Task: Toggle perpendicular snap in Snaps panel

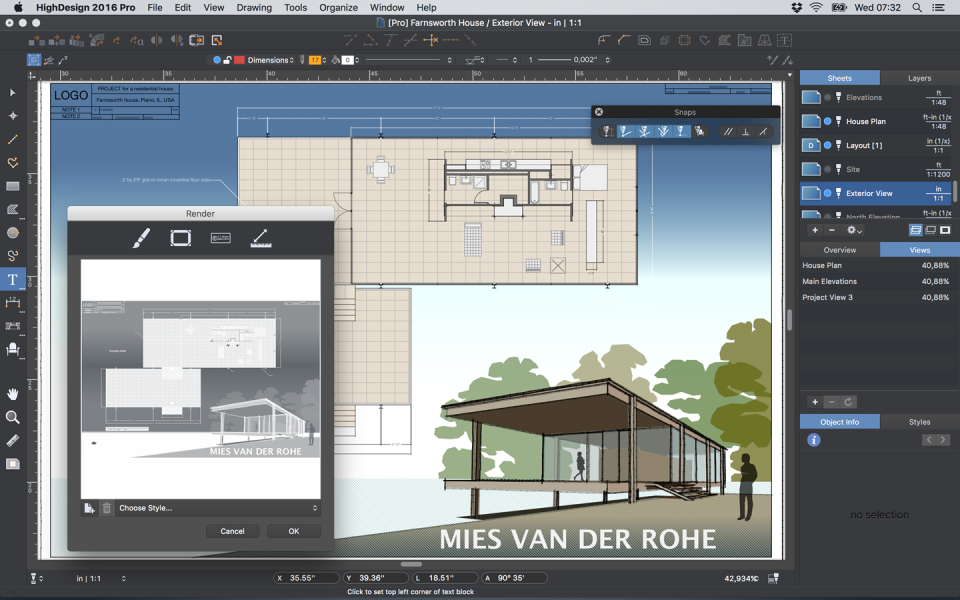Action: tap(746, 132)
